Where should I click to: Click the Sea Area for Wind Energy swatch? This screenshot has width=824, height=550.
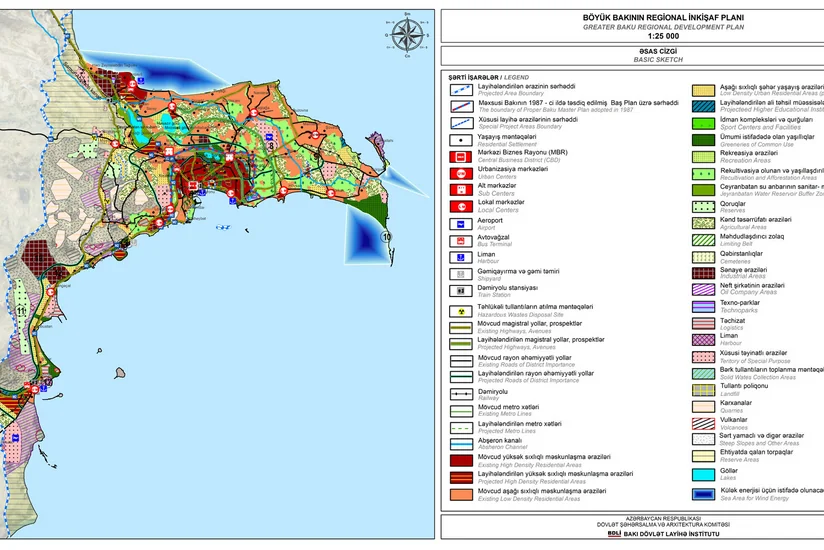pos(703,494)
